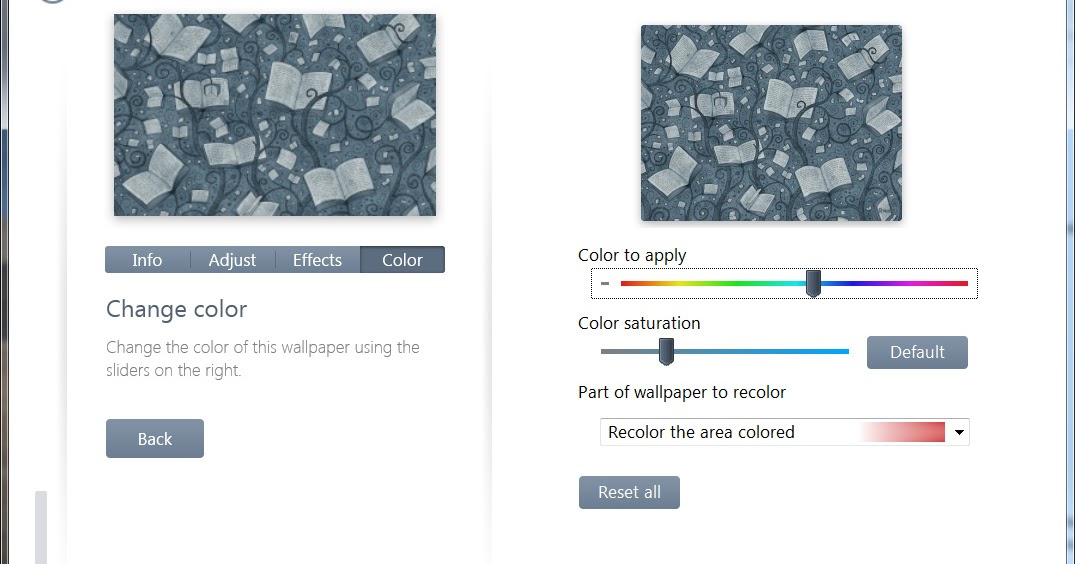Go back using the Back button
Screen dimensions: 1075x564
pyautogui.click(x=155, y=439)
